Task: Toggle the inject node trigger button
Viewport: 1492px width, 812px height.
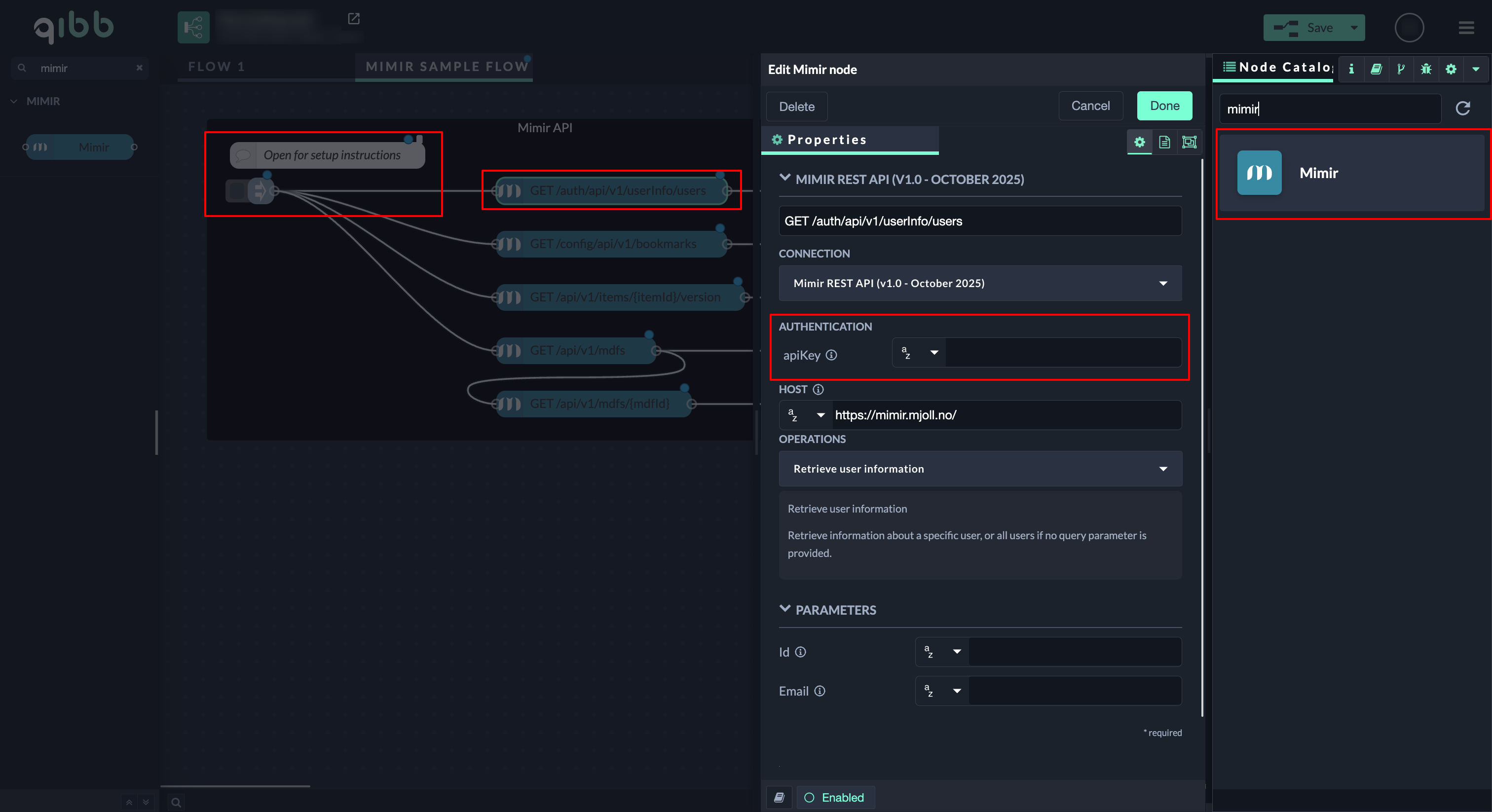Action: point(236,190)
